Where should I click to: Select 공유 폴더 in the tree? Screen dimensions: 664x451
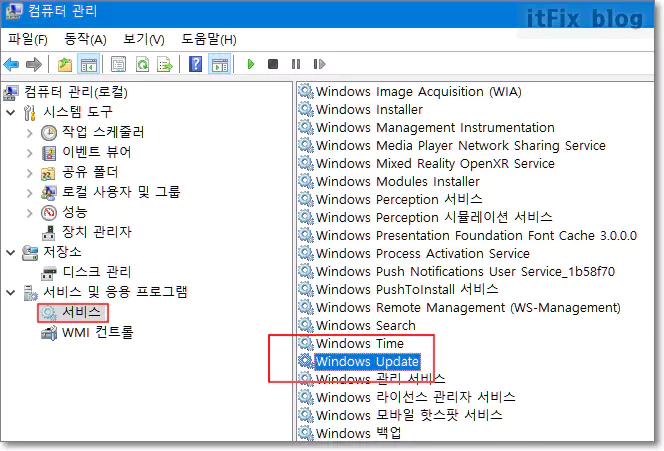90,172
